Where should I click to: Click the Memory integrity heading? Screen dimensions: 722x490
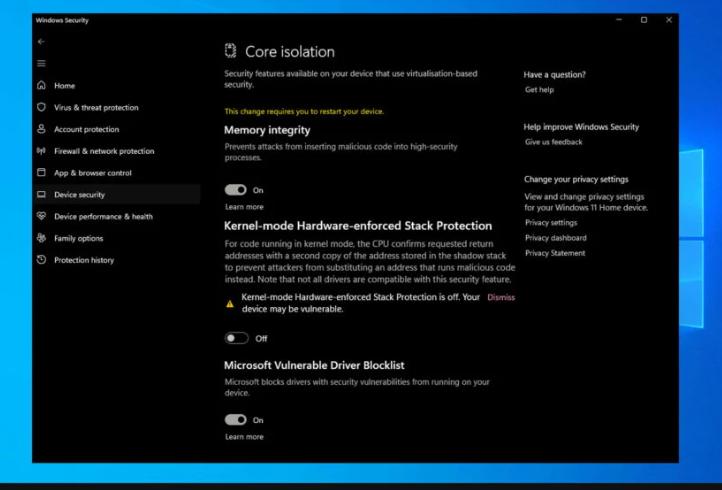[267, 130]
